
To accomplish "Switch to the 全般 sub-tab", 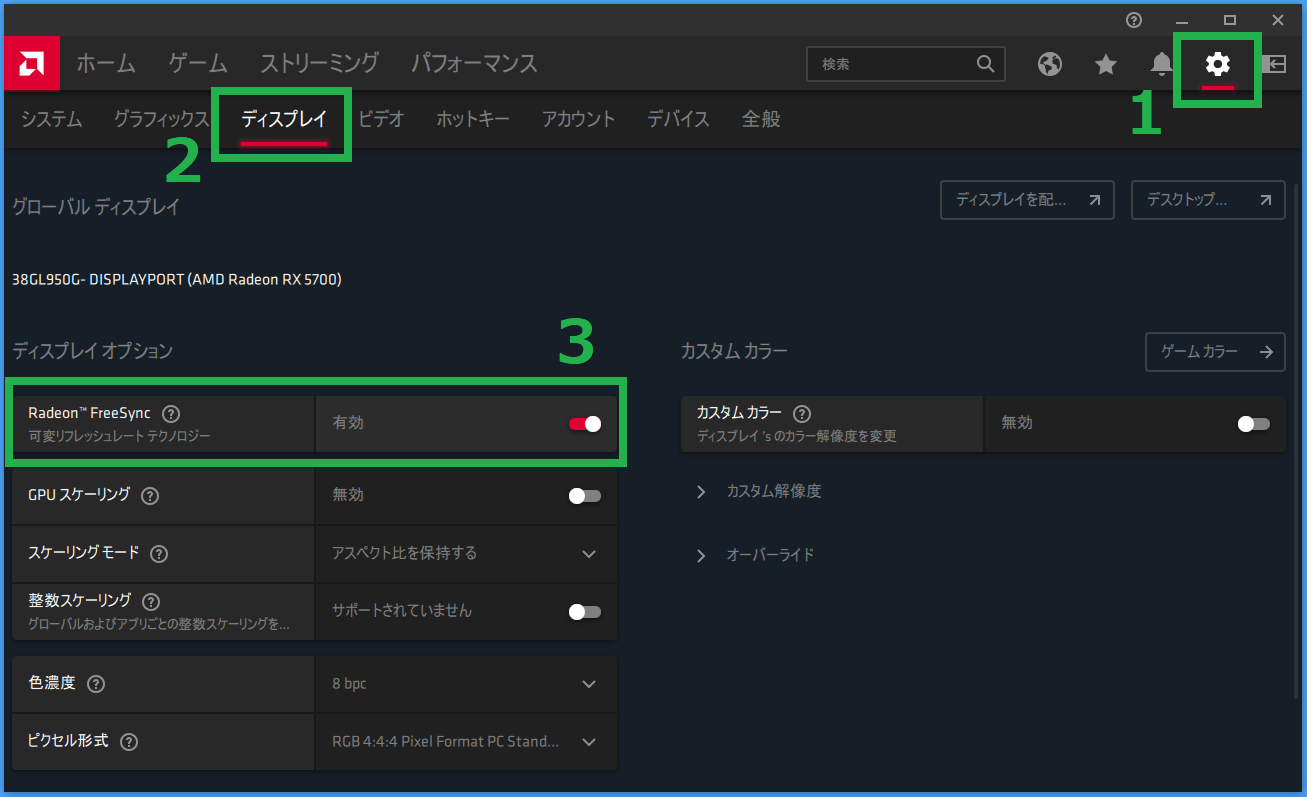I will click(761, 119).
